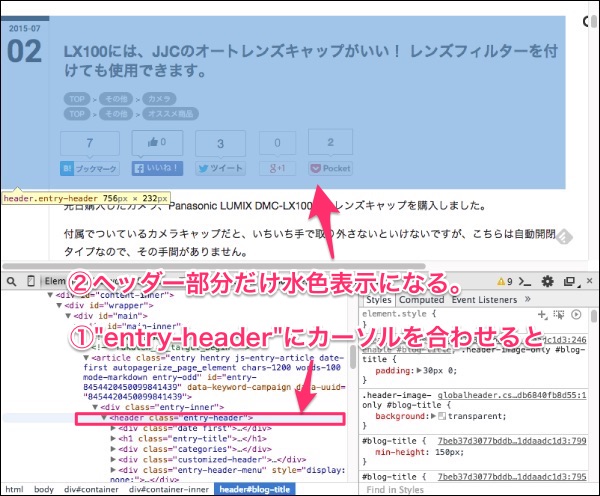Expand the div class="entry-header-menu" node
The height and width of the screenshot is (496, 600).
(x=113, y=470)
